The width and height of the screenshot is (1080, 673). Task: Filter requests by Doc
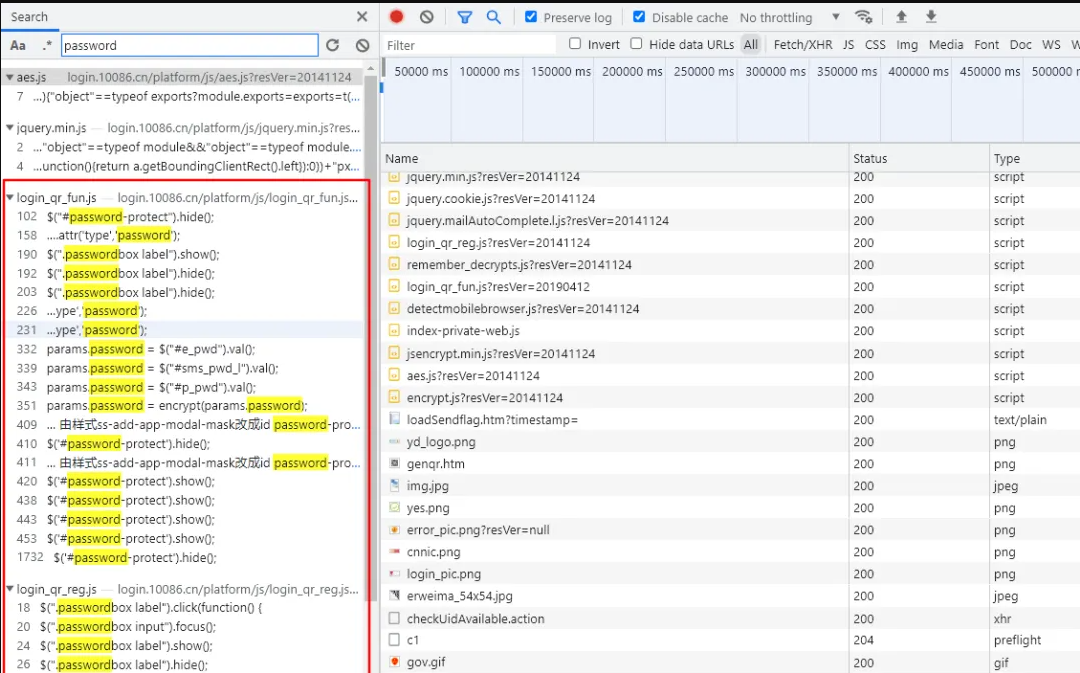pyautogui.click(x=1020, y=44)
